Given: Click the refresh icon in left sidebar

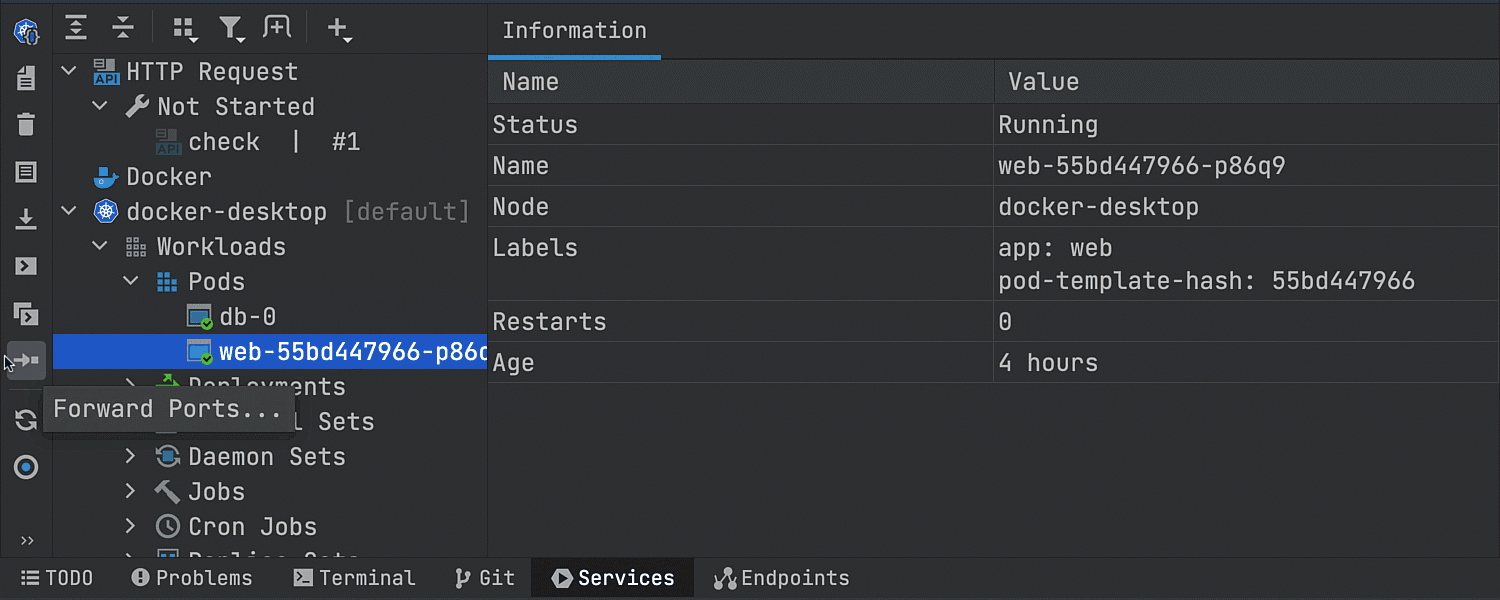Looking at the screenshot, I should tap(26, 421).
